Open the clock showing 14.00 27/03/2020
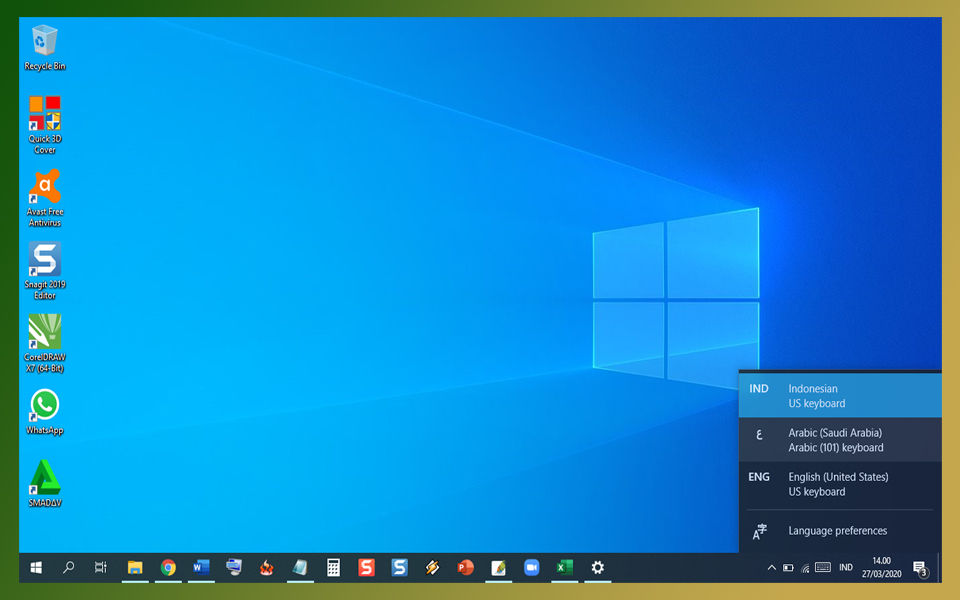 (x=881, y=568)
